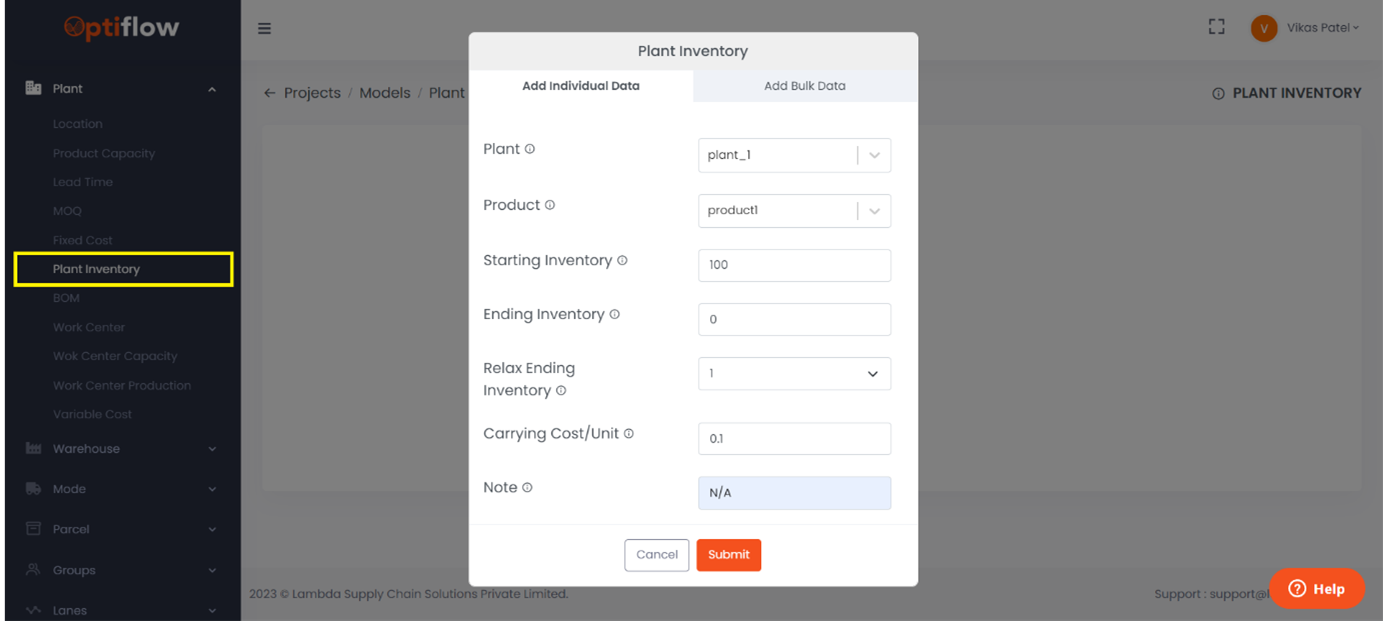The height and width of the screenshot is (621, 1383).
Task: Cancel the Plant Inventory dialog
Action: click(x=657, y=554)
